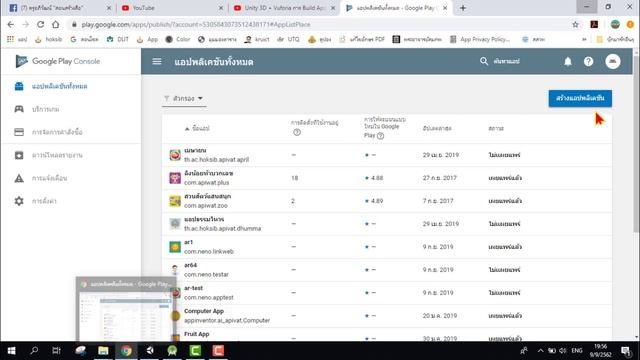Click the browser address bar
The width and height of the screenshot is (640, 360).
[318, 24]
